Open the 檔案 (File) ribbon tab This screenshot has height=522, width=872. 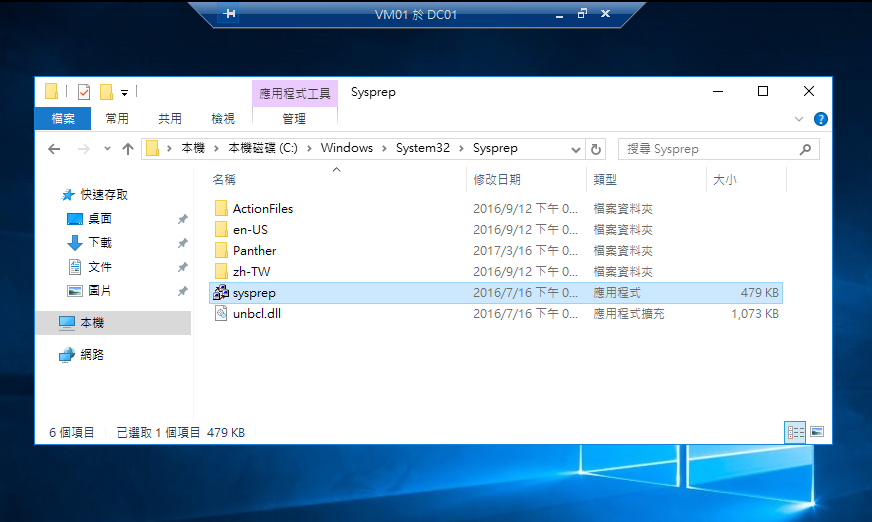point(63,118)
